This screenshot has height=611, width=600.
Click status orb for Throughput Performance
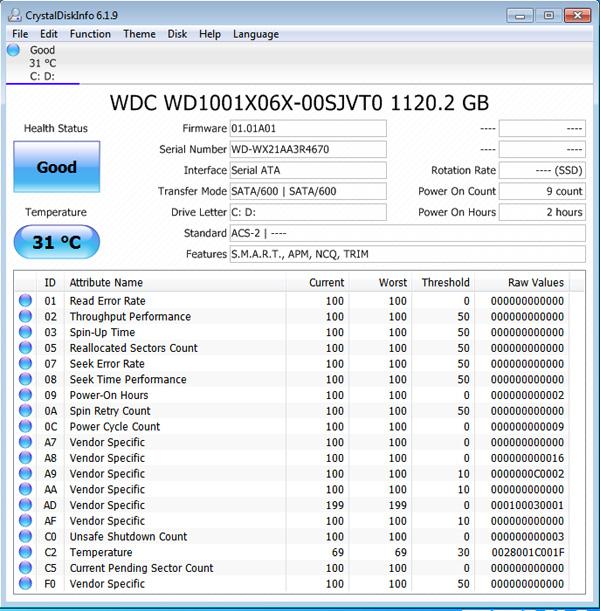tap(25, 316)
